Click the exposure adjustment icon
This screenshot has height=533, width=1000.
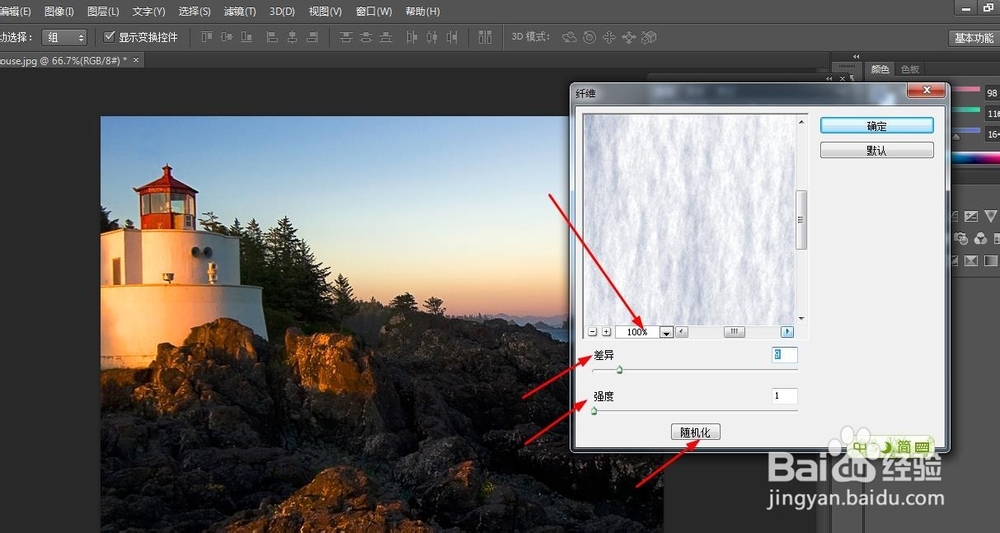(971, 217)
